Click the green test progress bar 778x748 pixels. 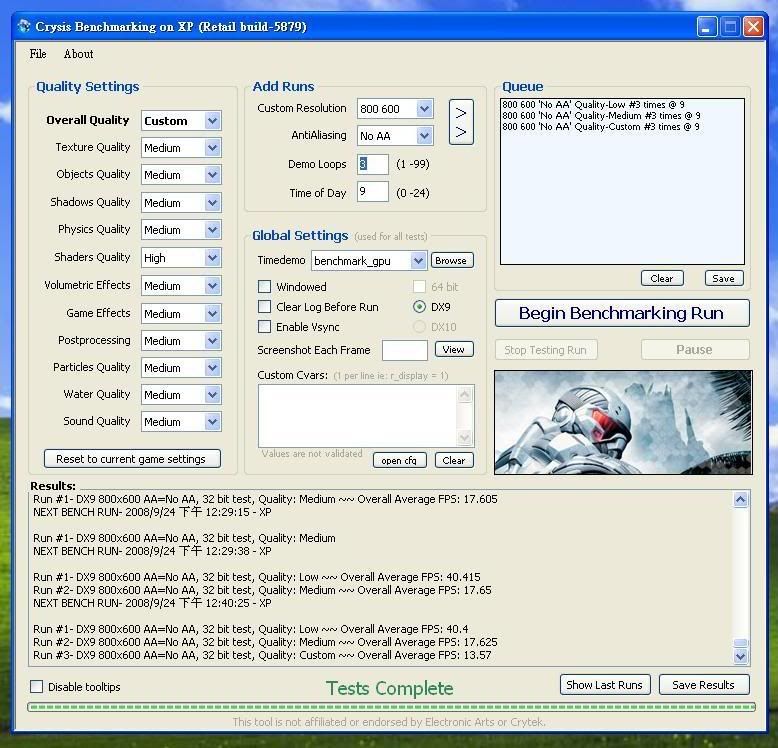(391, 707)
